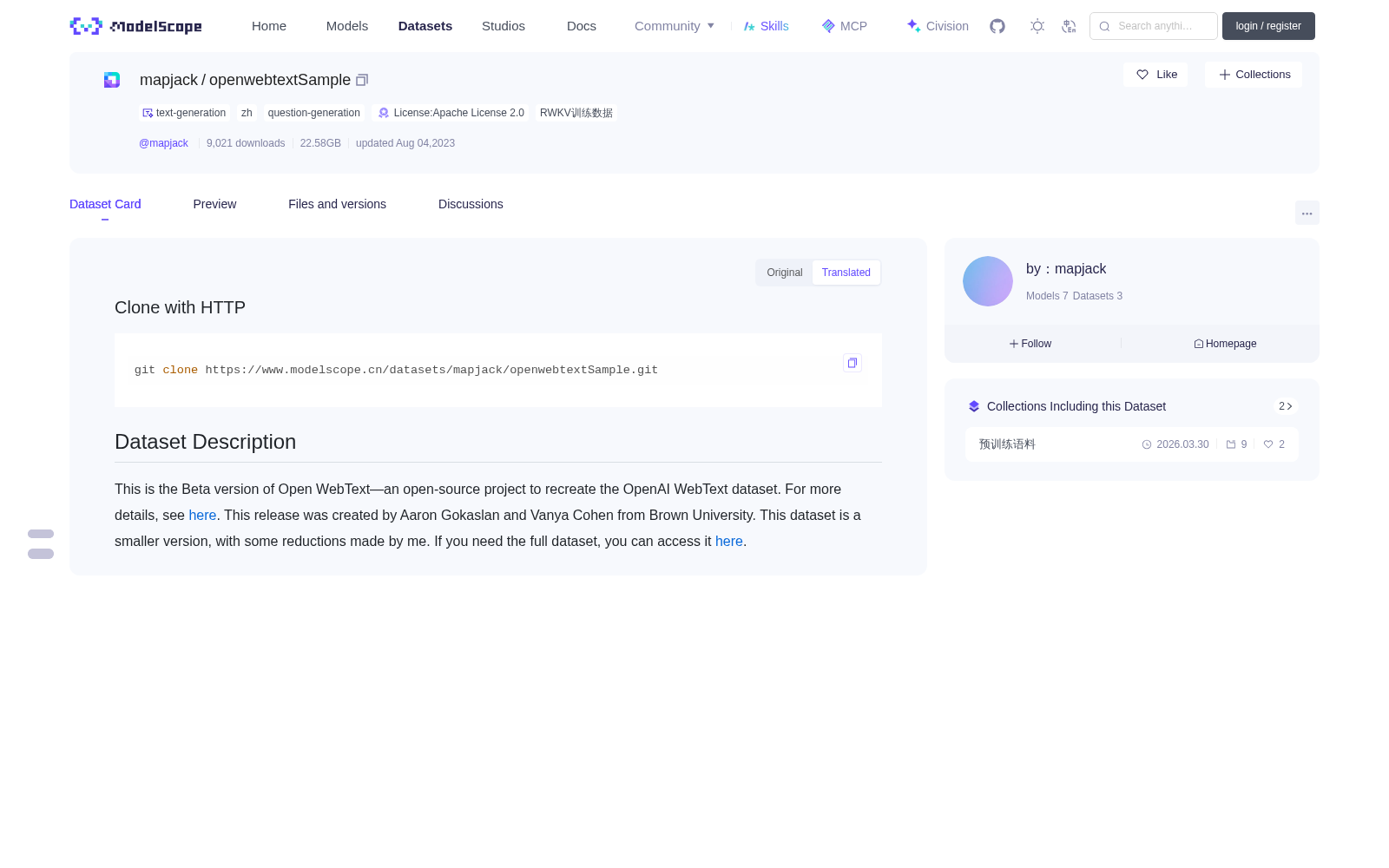Click the MCP diamond icon
The image size is (1389, 868).
pyautogui.click(x=828, y=26)
